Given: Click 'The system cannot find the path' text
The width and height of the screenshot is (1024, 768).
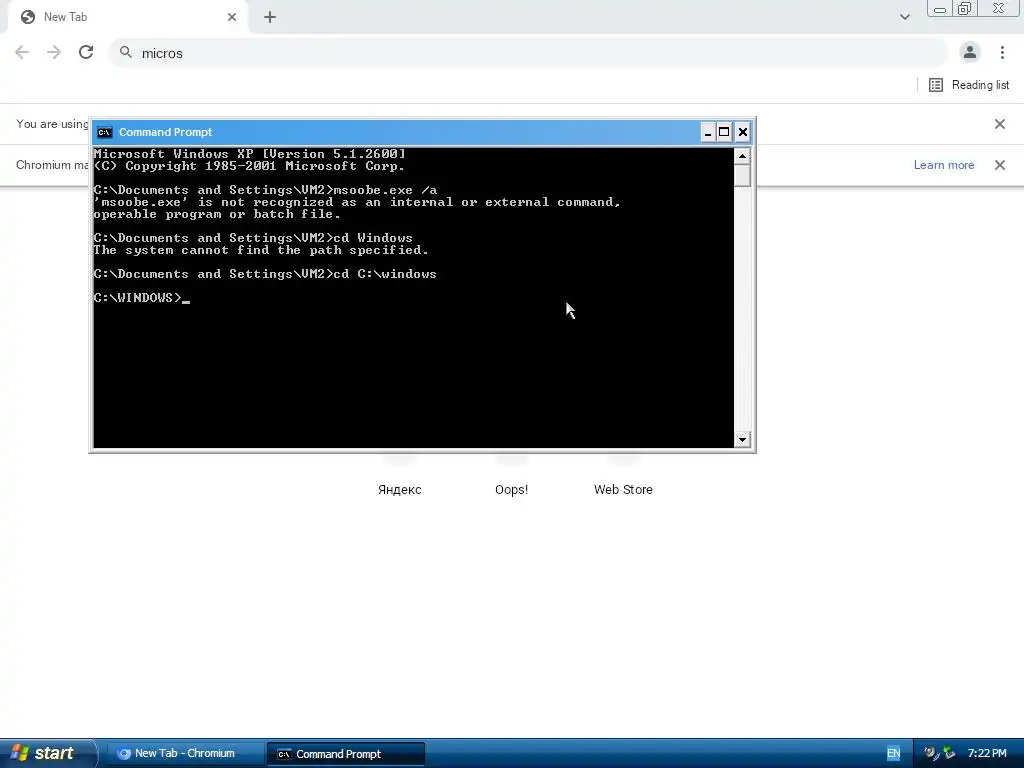Looking at the screenshot, I should (261, 250).
